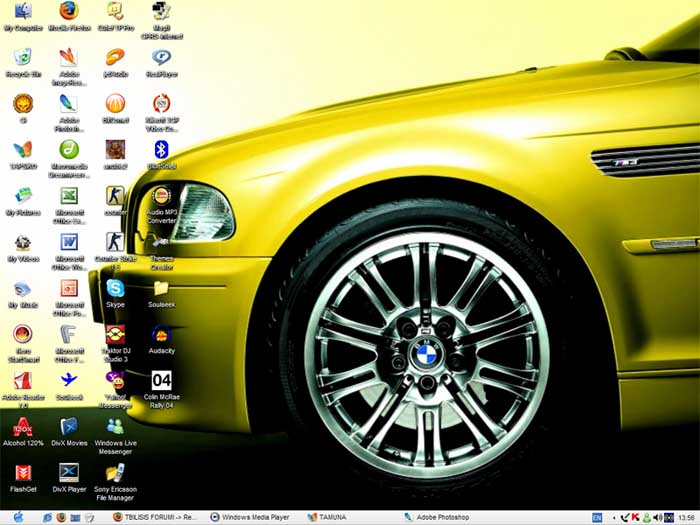Switch to TBILISIS FORUMI taskbar window
This screenshot has width=700, height=525.
pos(155,517)
